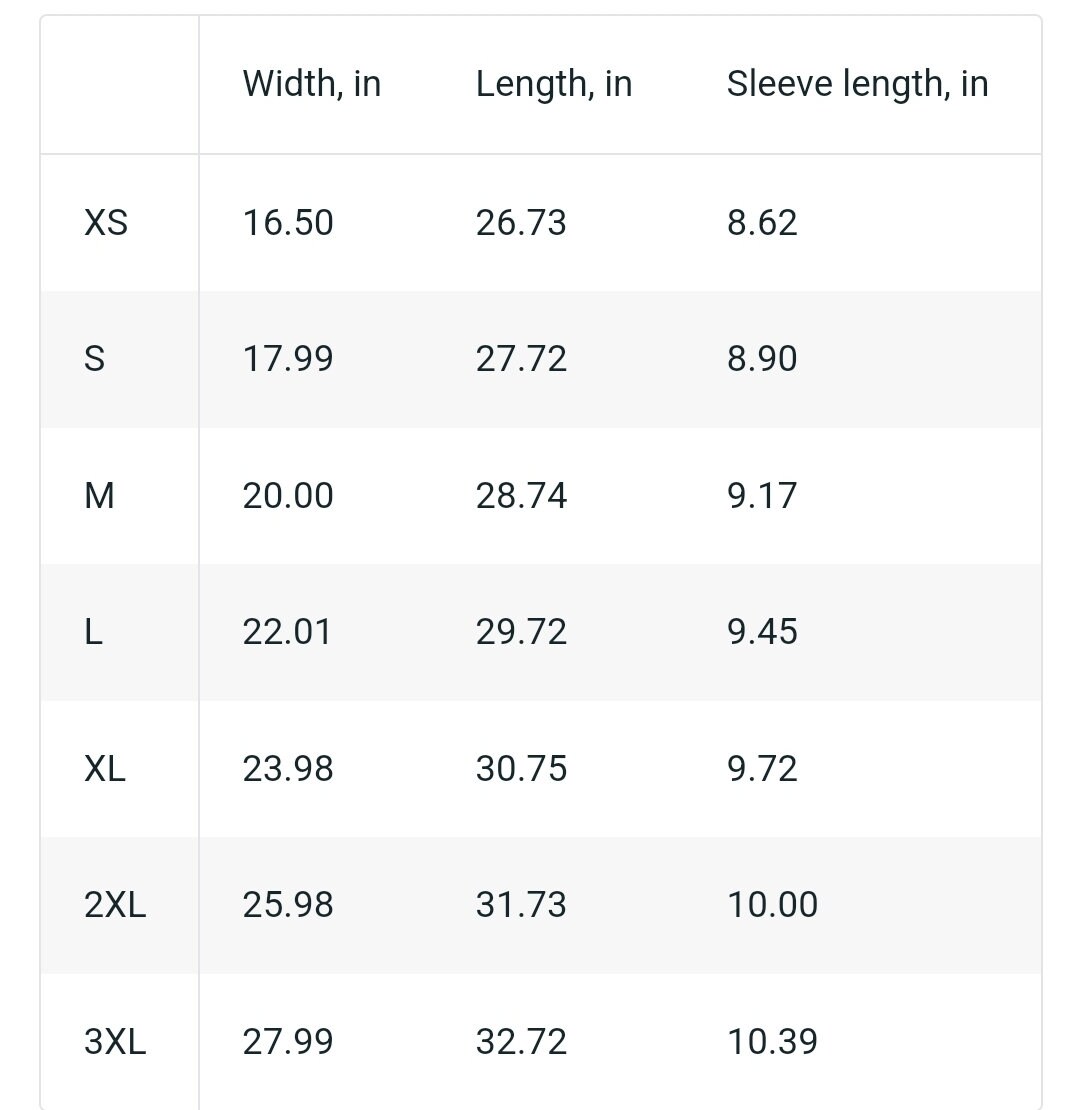The width and height of the screenshot is (1080, 1110).
Task: Click the 27.72 length value
Action: [x=521, y=359]
